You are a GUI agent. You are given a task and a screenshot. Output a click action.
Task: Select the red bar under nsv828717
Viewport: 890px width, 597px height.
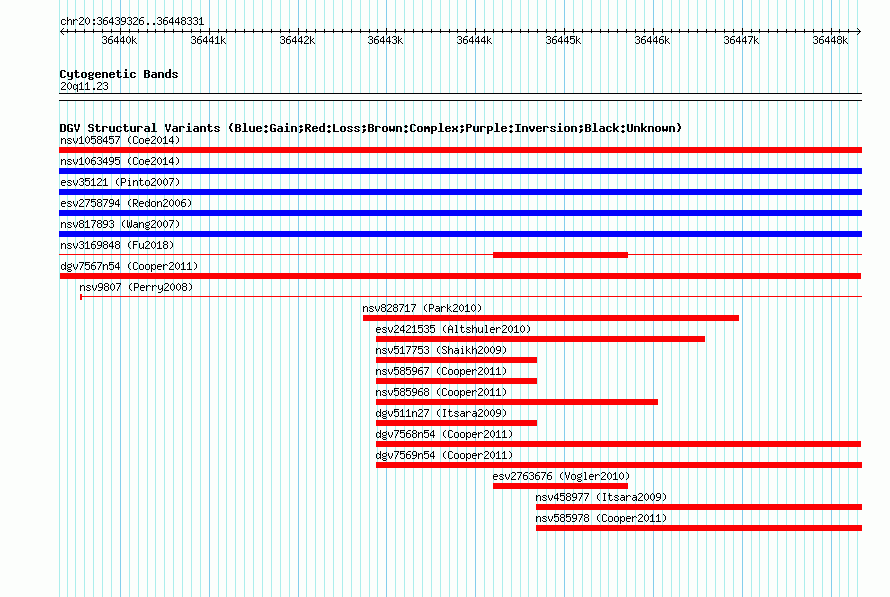(551, 318)
